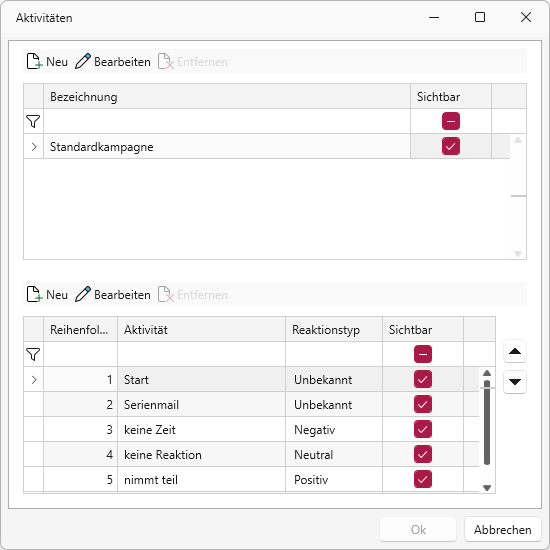Click Neu icon in lower activities toolbar
The height and width of the screenshot is (550, 550).
[x=34, y=294]
